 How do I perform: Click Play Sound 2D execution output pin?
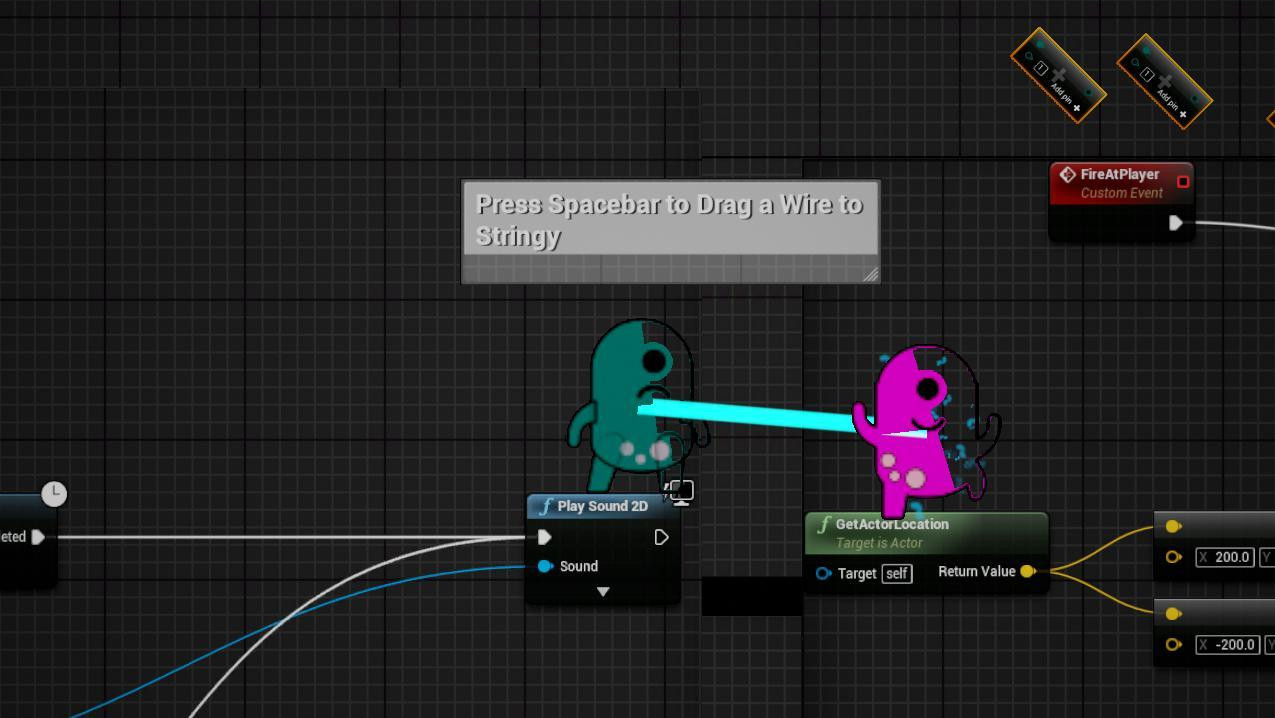661,538
